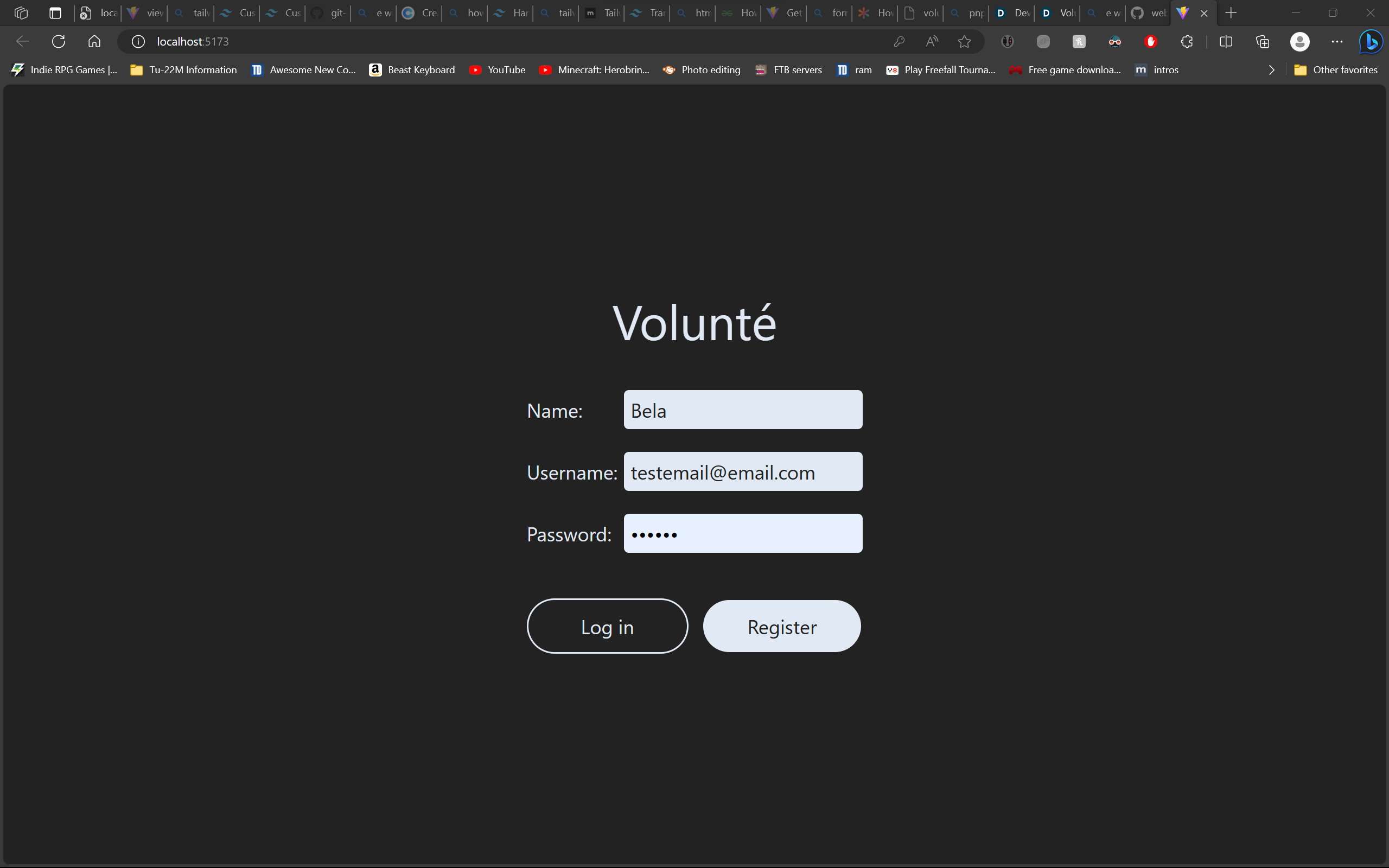The height and width of the screenshot is (868, 1389).
Task: Open user profile avatar icon
Action: click(x=1299, y=41)
